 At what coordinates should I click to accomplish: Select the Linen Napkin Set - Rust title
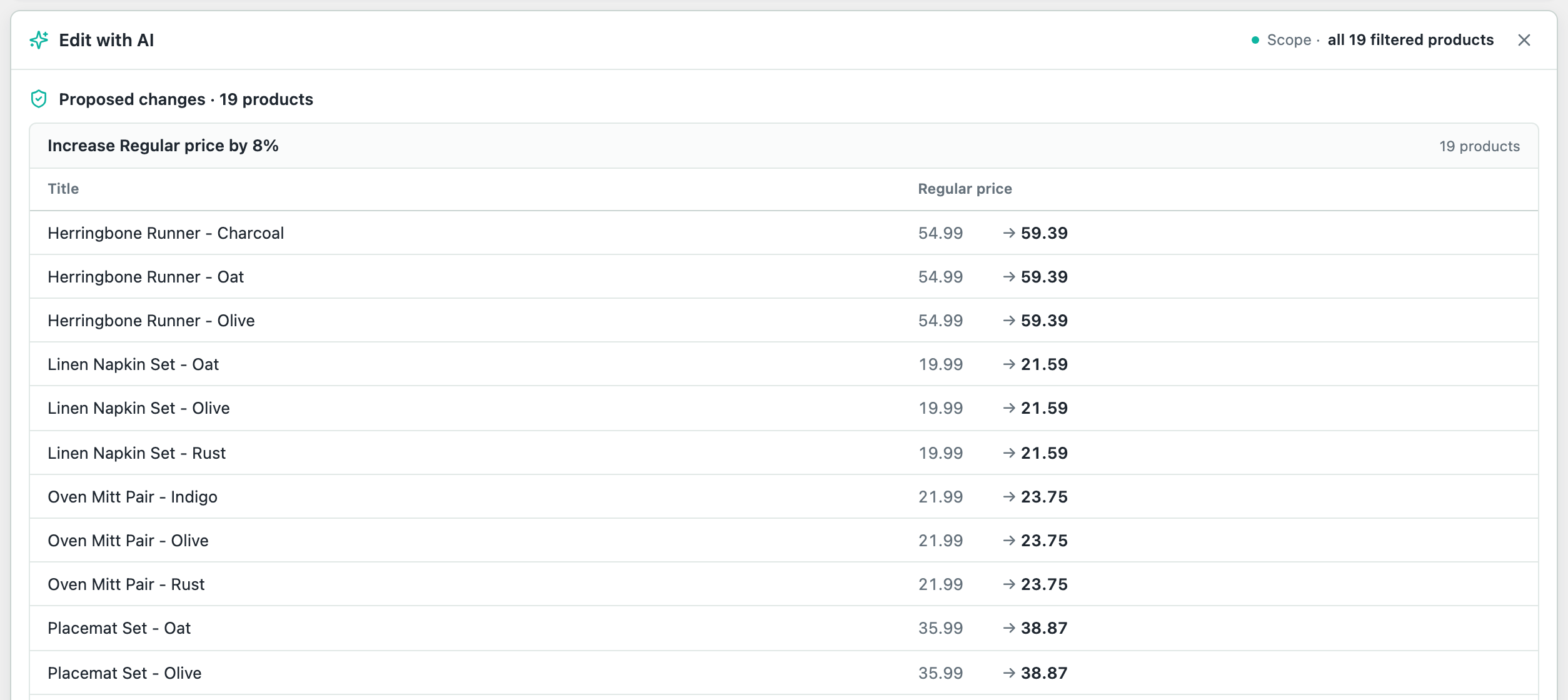[136, 453]
